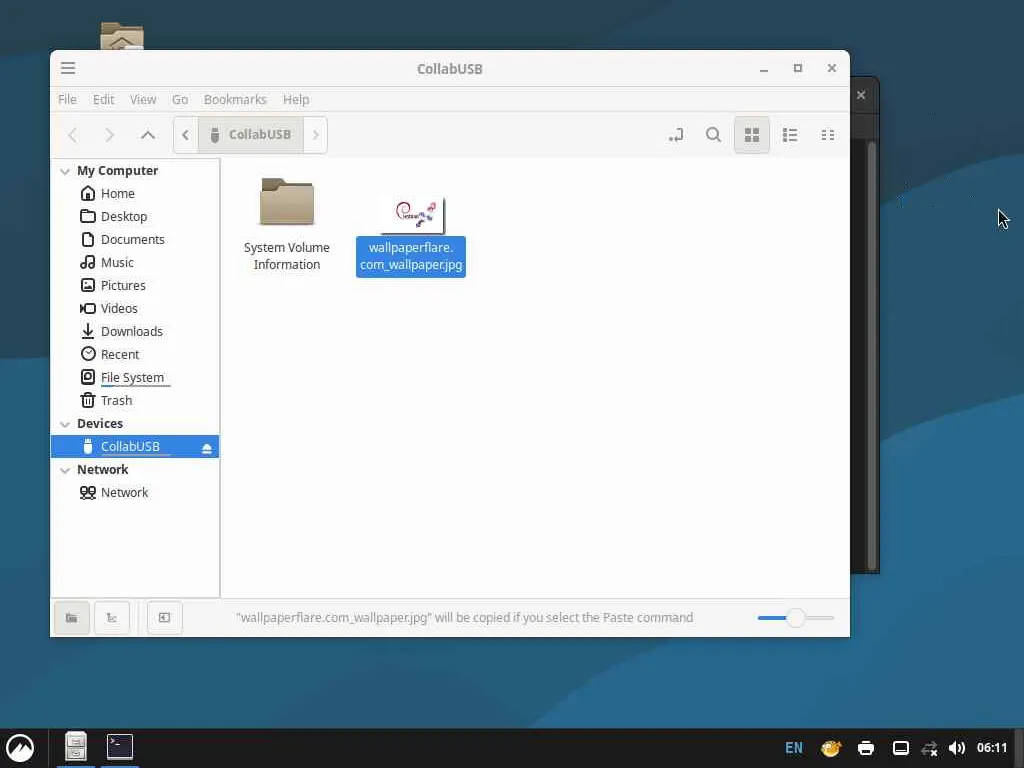This screenshot has height=768, width=1024.
Task: Select Home in sidebar
Action: 135,193
